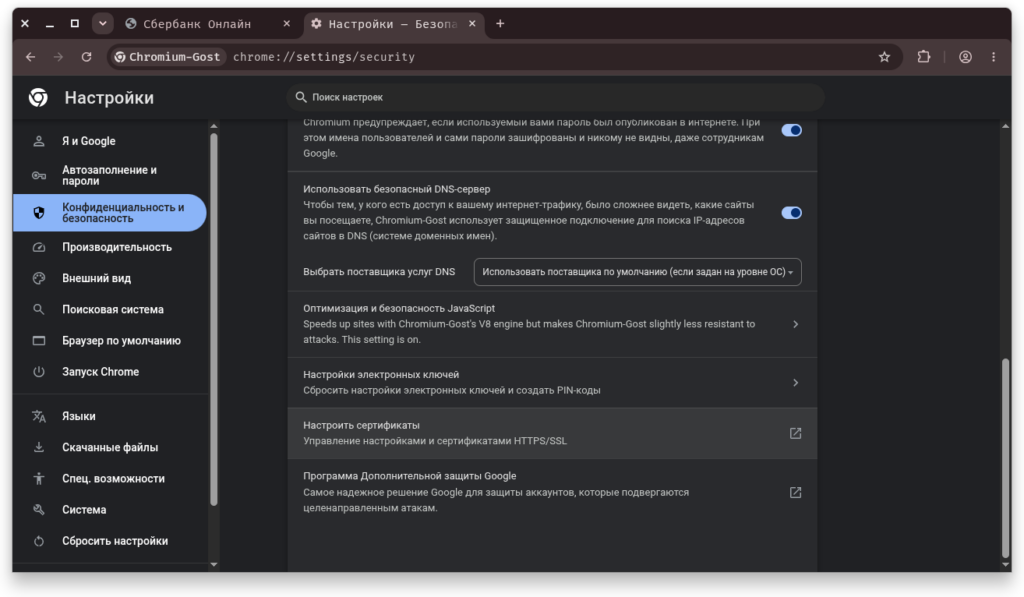Open the DNS provider dropdown

(x=637, y=272)
